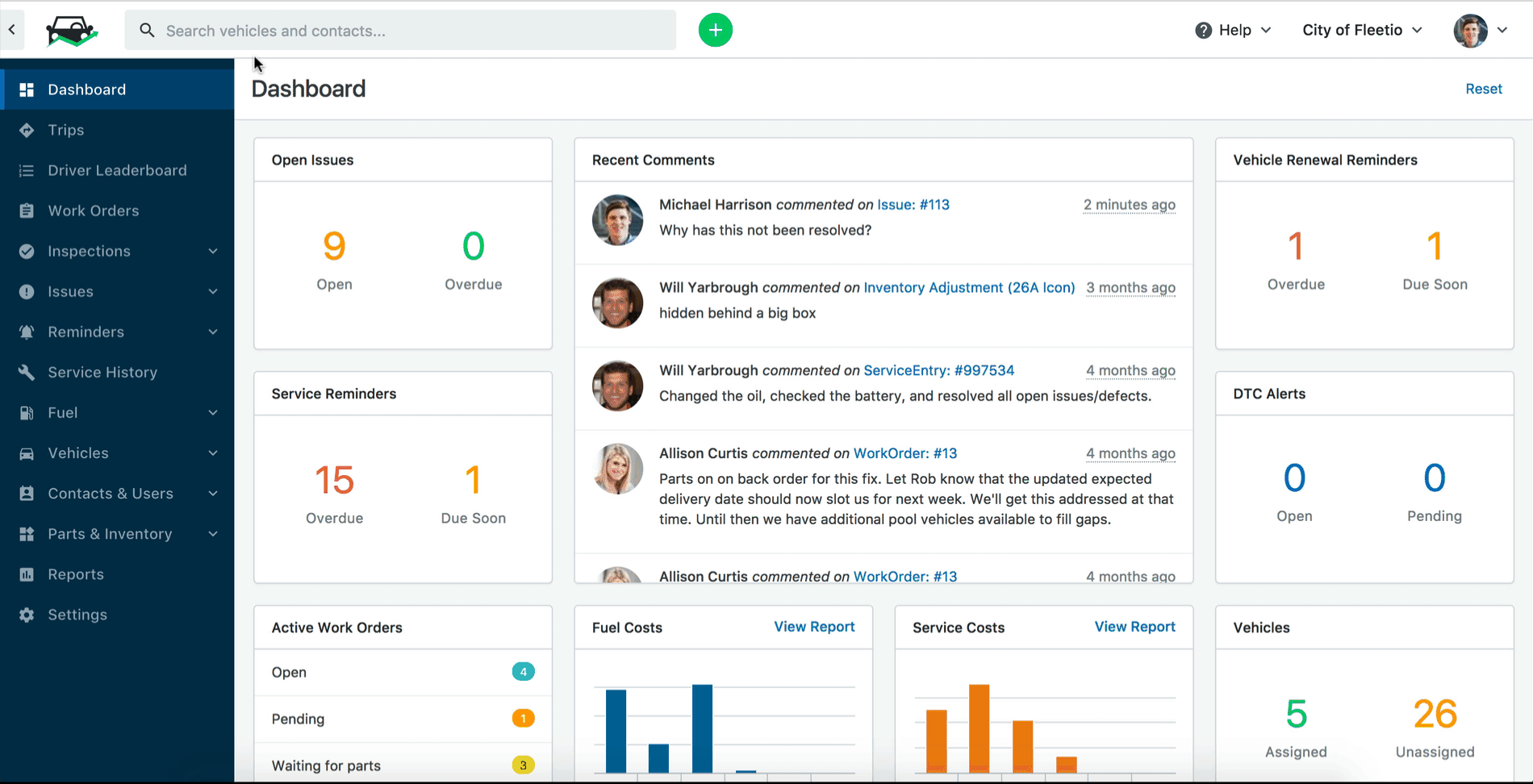Image resolution: width=1533 pixels, height=784 pixels.
Task: Expand the Inspections submenu chevron
Action: 213,251
